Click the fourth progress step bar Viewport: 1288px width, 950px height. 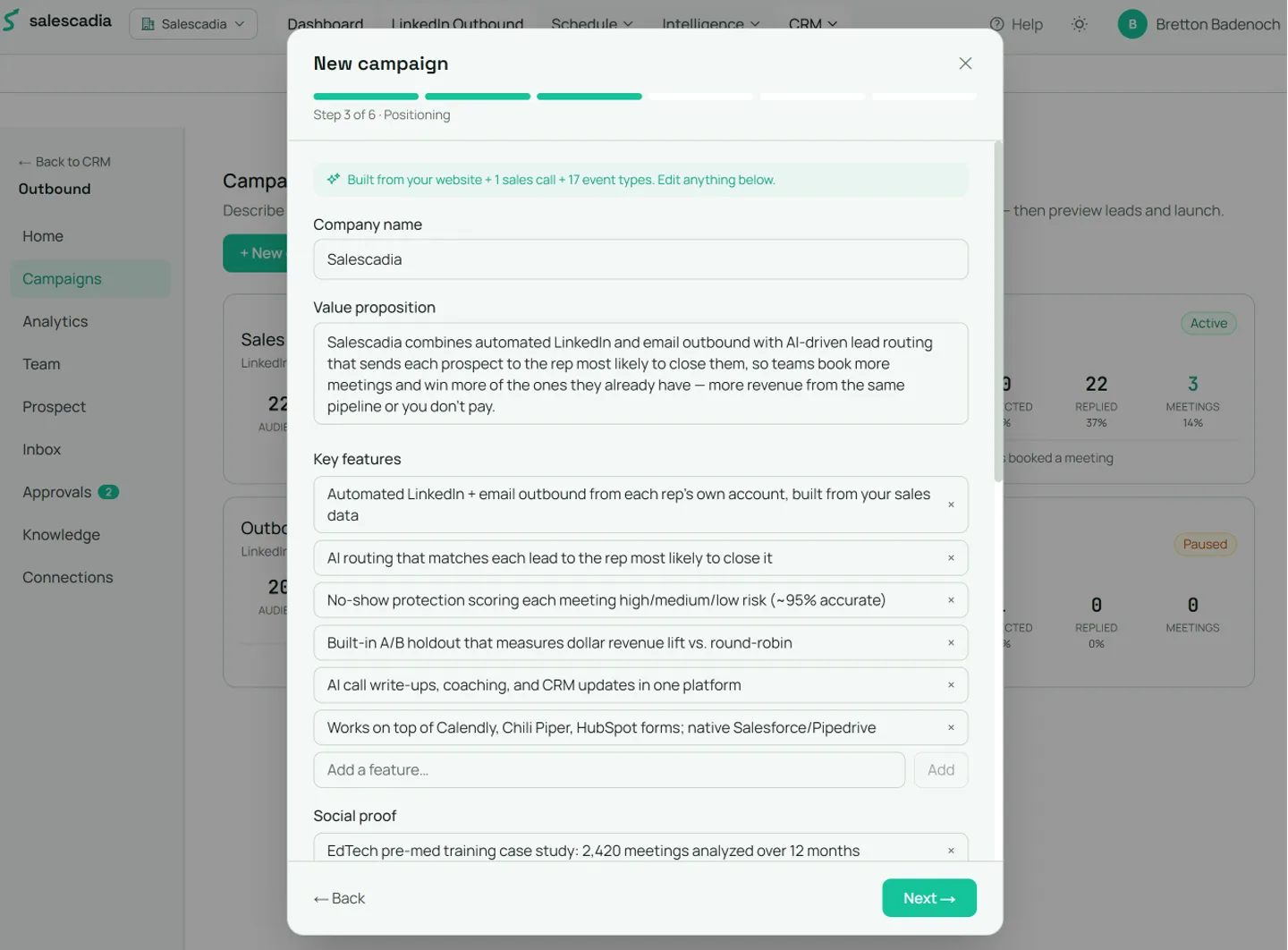701,97
